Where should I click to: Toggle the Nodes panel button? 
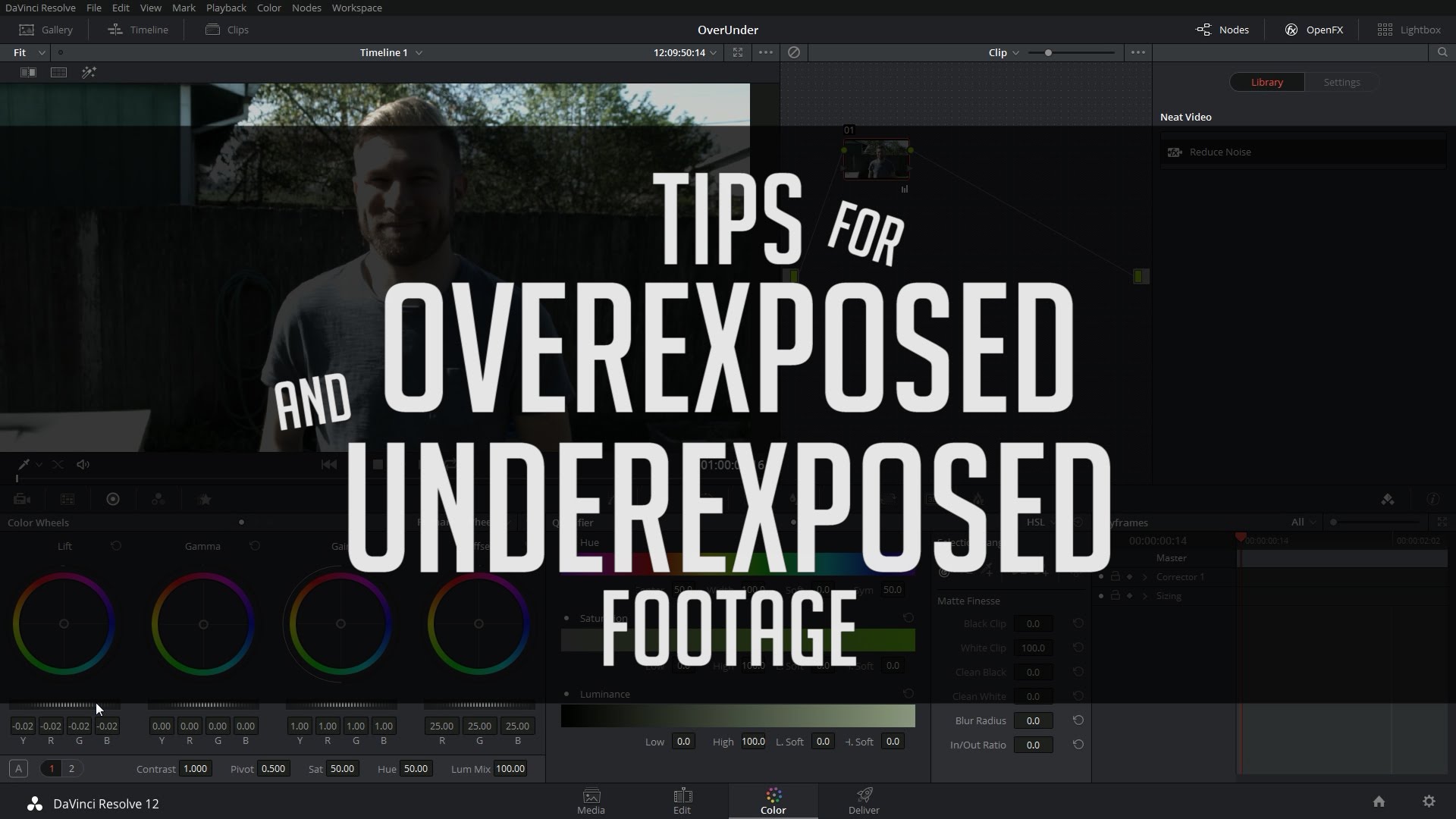point(1222,30)
